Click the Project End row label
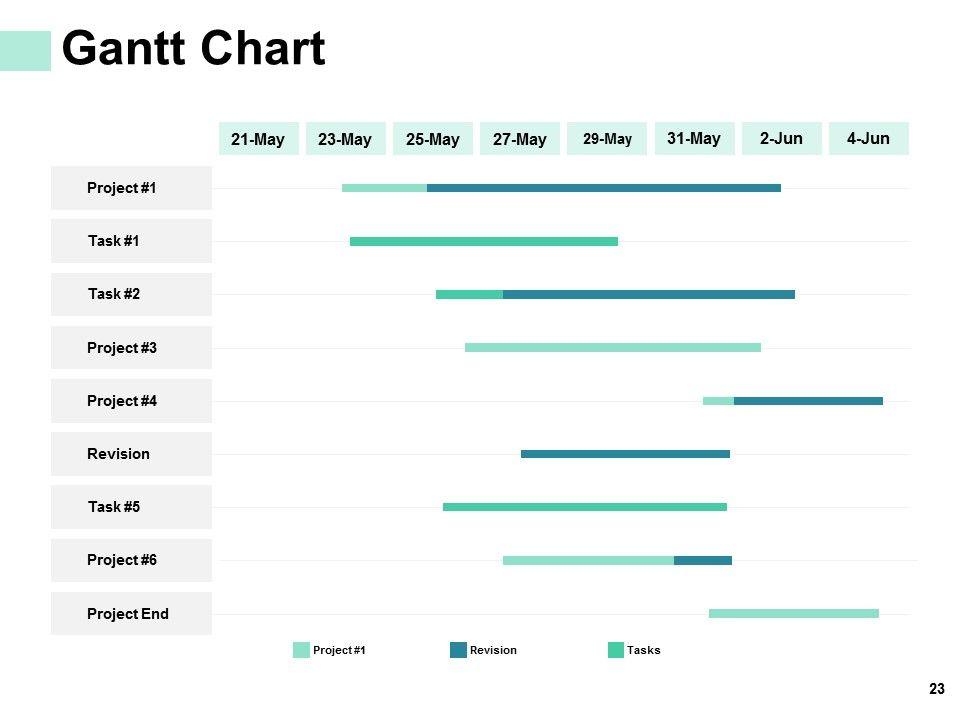960x720 pixels. [x=131, y=614]
